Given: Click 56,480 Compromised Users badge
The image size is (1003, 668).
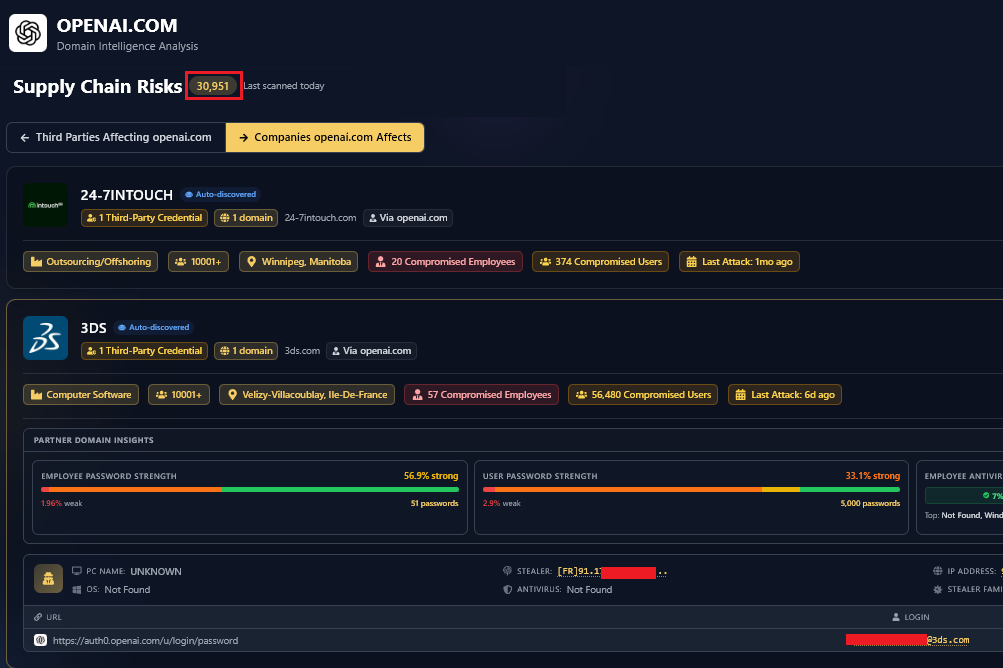Looking at the screenshot, I should pyautogui.click(x=643, y=395).
